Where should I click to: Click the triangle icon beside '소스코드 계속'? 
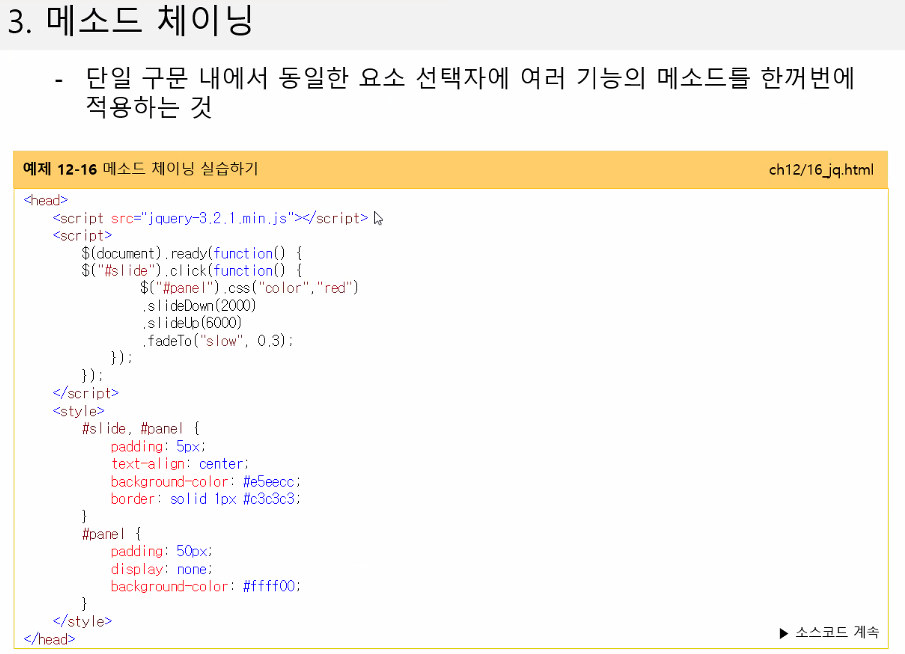pyautogui.click(x=783, y=633)
